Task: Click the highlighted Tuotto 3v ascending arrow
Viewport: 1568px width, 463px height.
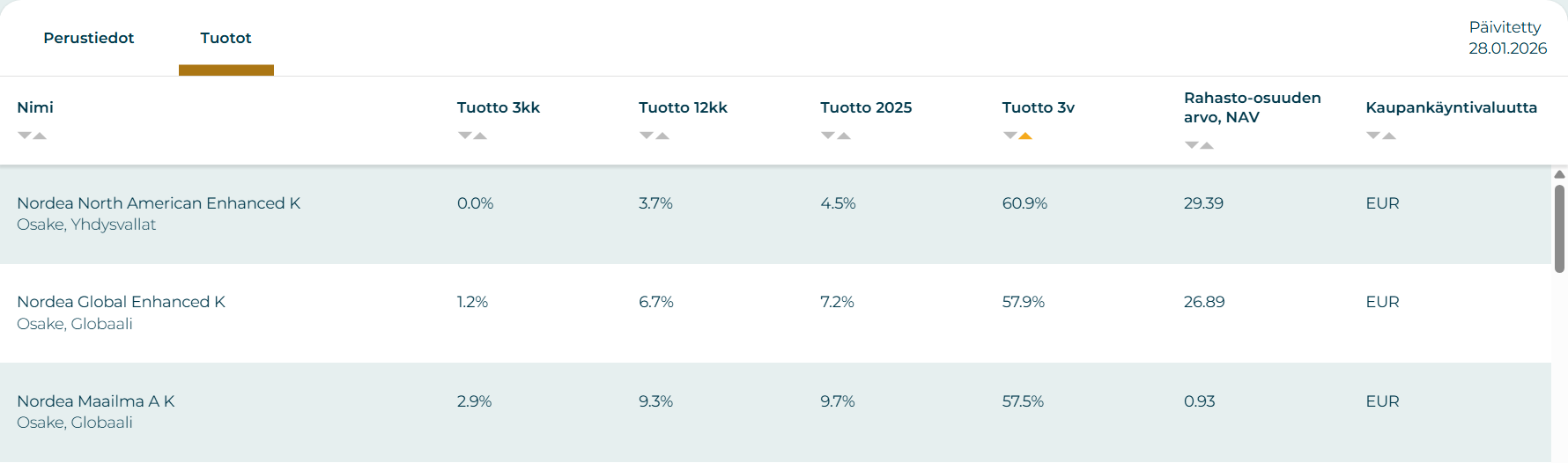Action: point(1025,136)
